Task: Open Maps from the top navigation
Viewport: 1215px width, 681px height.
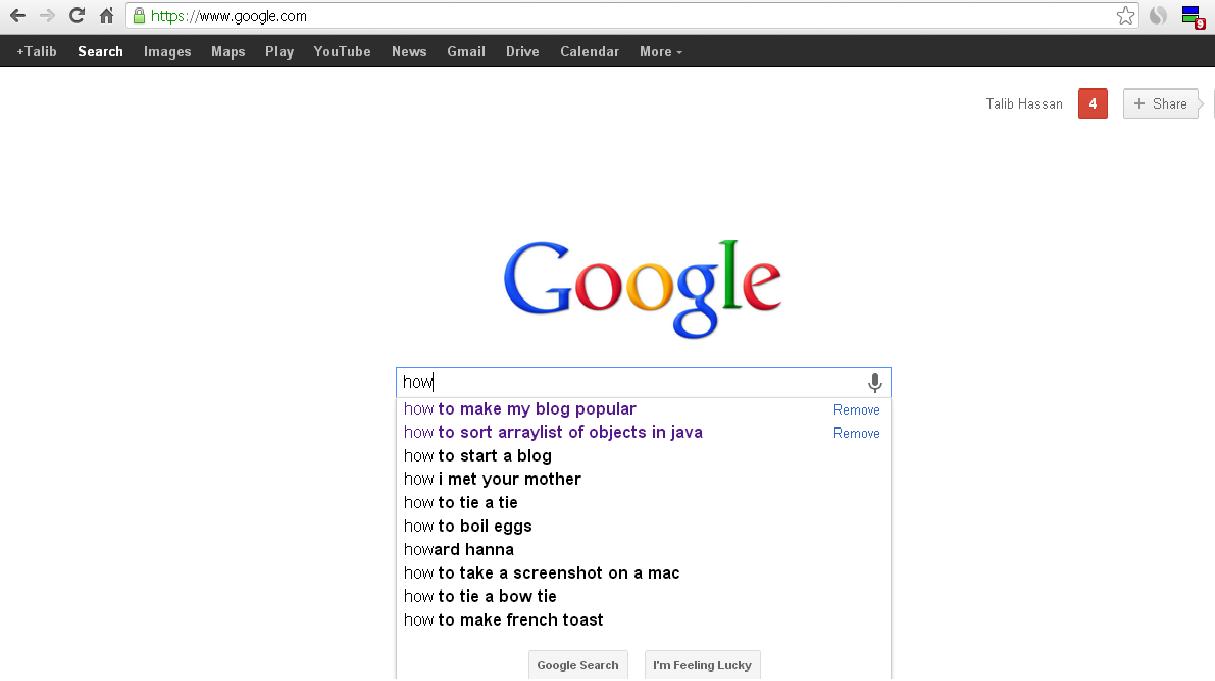Action: 228,51
